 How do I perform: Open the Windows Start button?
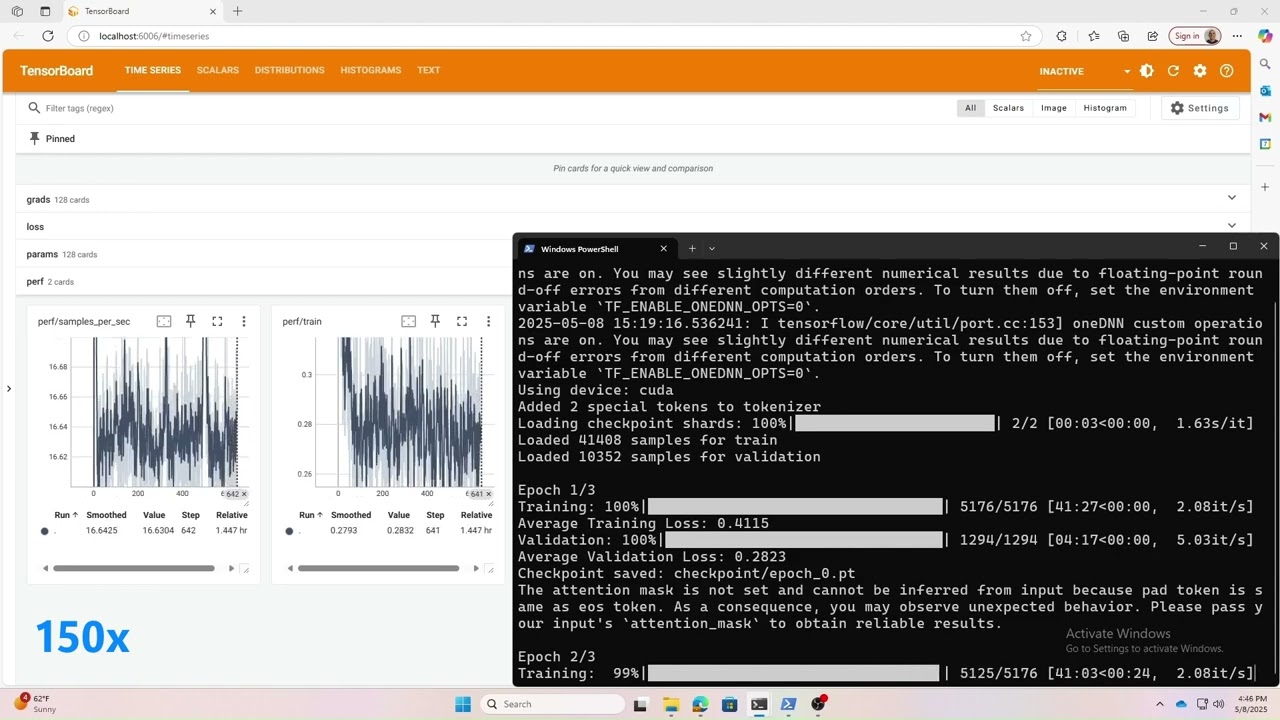point(463,704)
